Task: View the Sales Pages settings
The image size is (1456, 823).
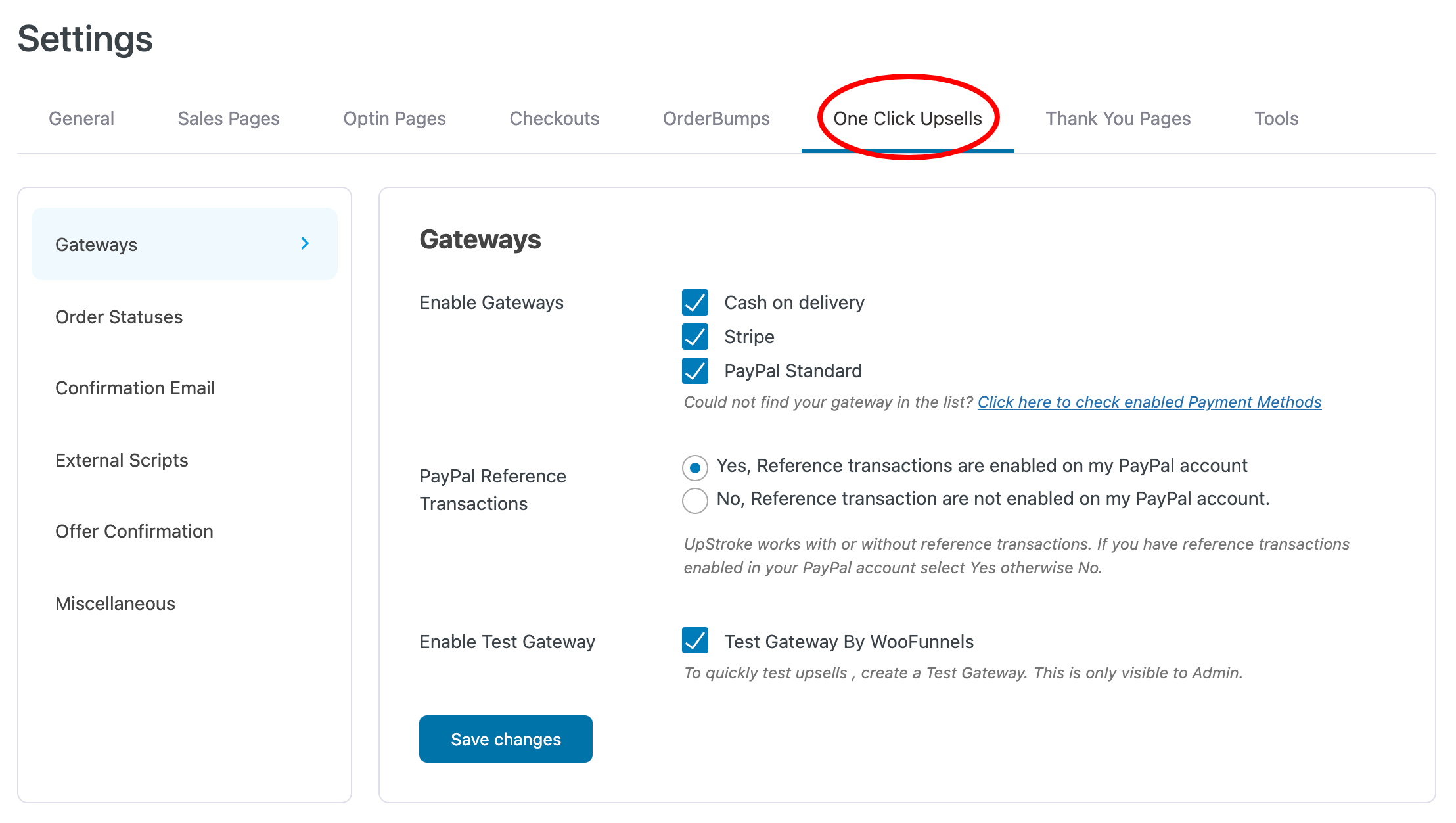Action: (229, 118)
